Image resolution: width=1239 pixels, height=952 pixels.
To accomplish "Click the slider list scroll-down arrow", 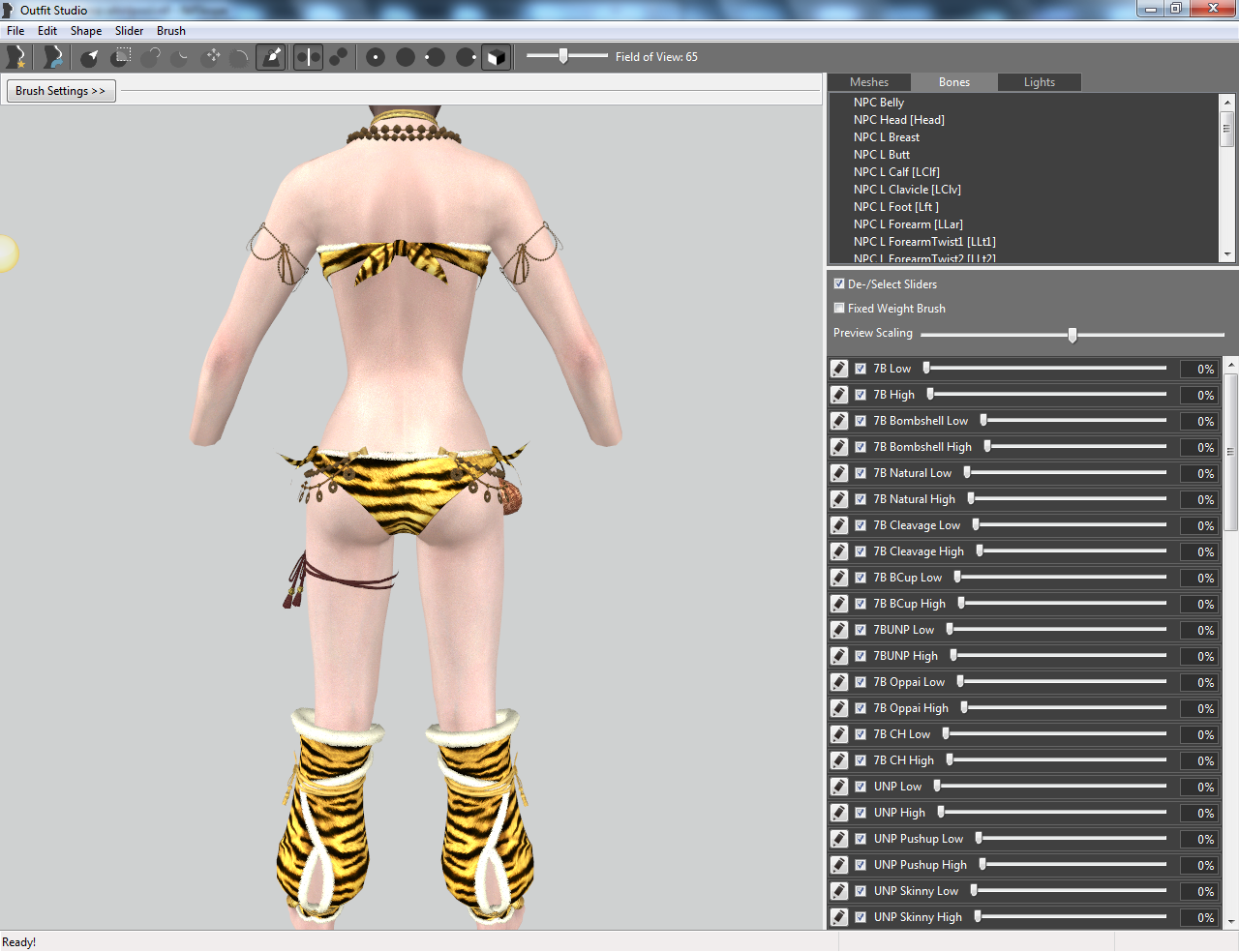I will [x=1231, y=922].
